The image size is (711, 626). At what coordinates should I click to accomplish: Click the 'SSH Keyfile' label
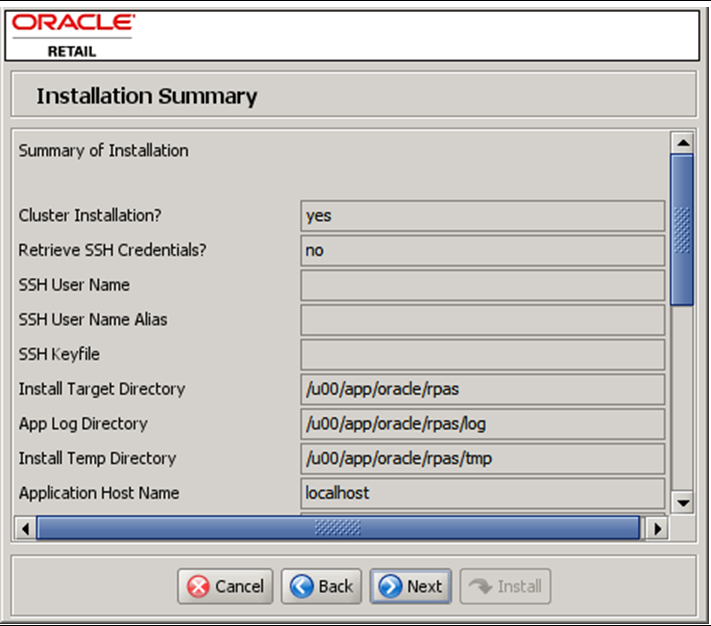(59, 354)
